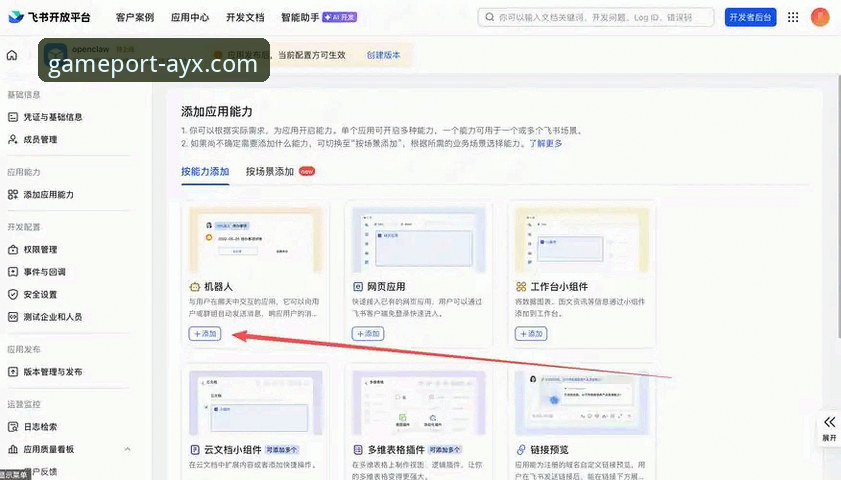841x480 pixels.
Task: Go to home via the house icon
Action: (12, 55)
